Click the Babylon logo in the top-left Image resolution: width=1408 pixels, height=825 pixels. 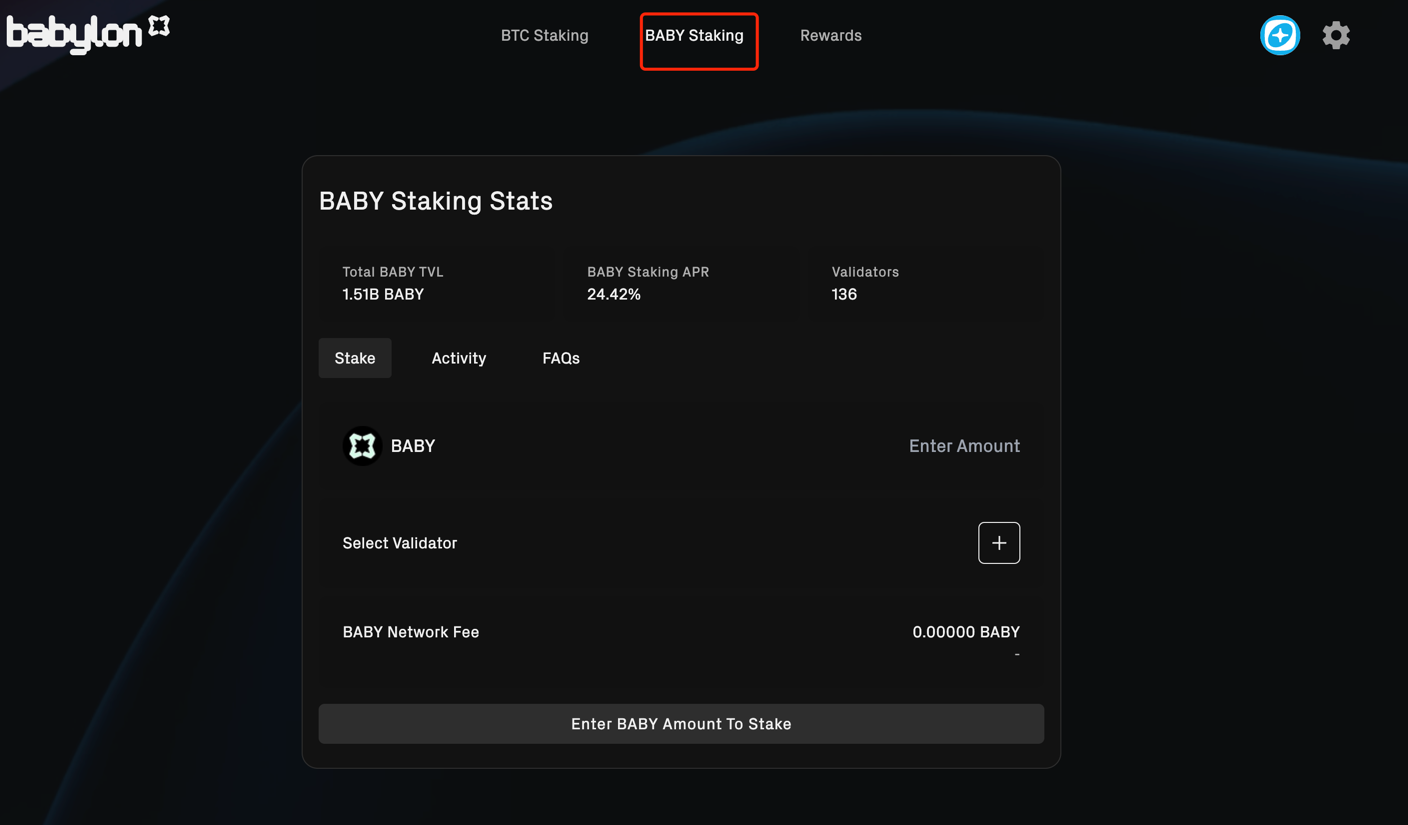pos(75,32)
